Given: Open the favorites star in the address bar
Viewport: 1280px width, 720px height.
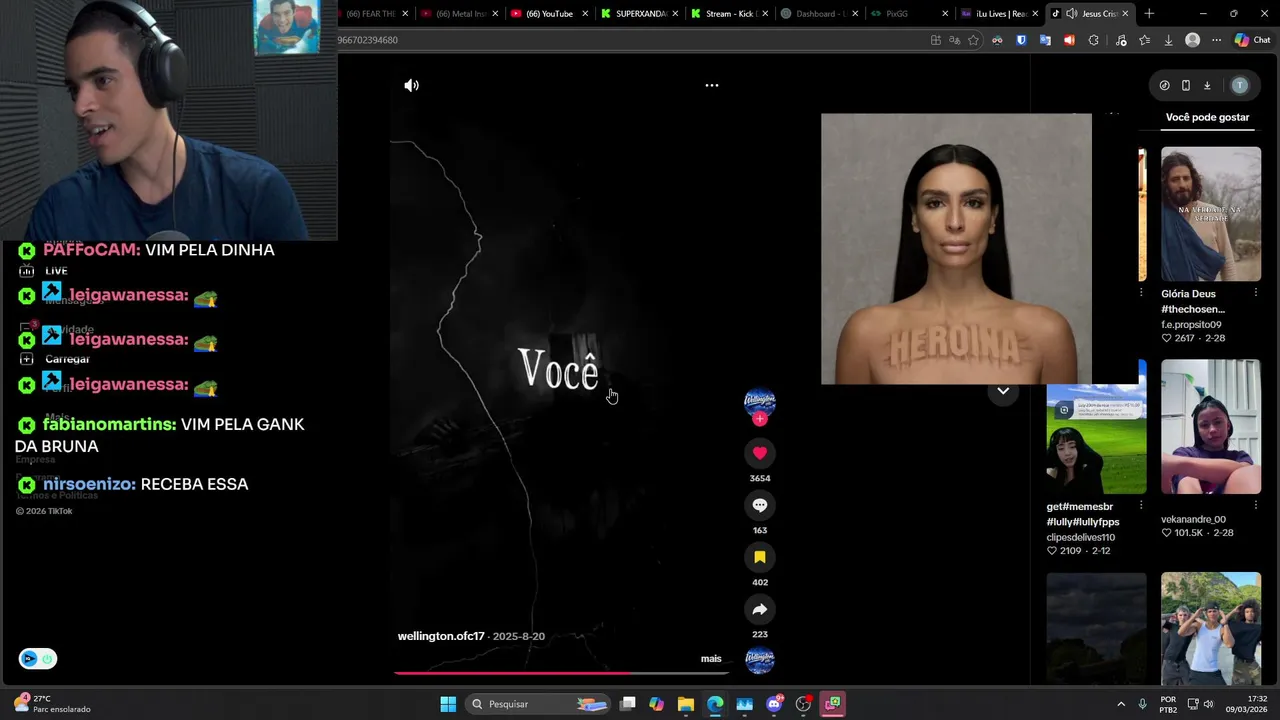Looking at the screenshot, I should coord(973,40).
